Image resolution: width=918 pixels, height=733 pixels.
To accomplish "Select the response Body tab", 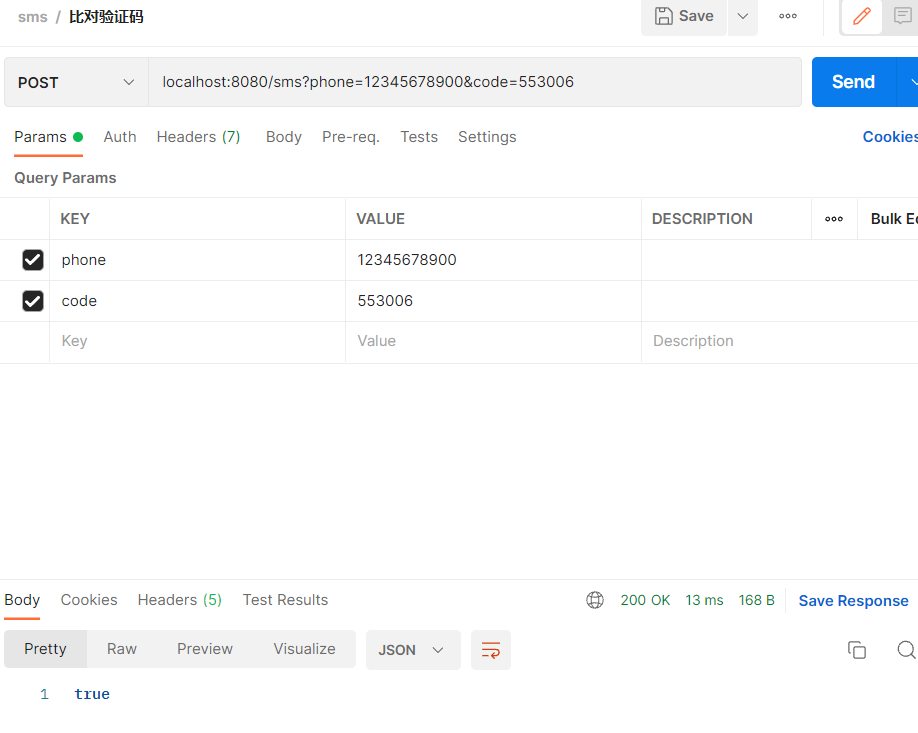I will (22, 600).
